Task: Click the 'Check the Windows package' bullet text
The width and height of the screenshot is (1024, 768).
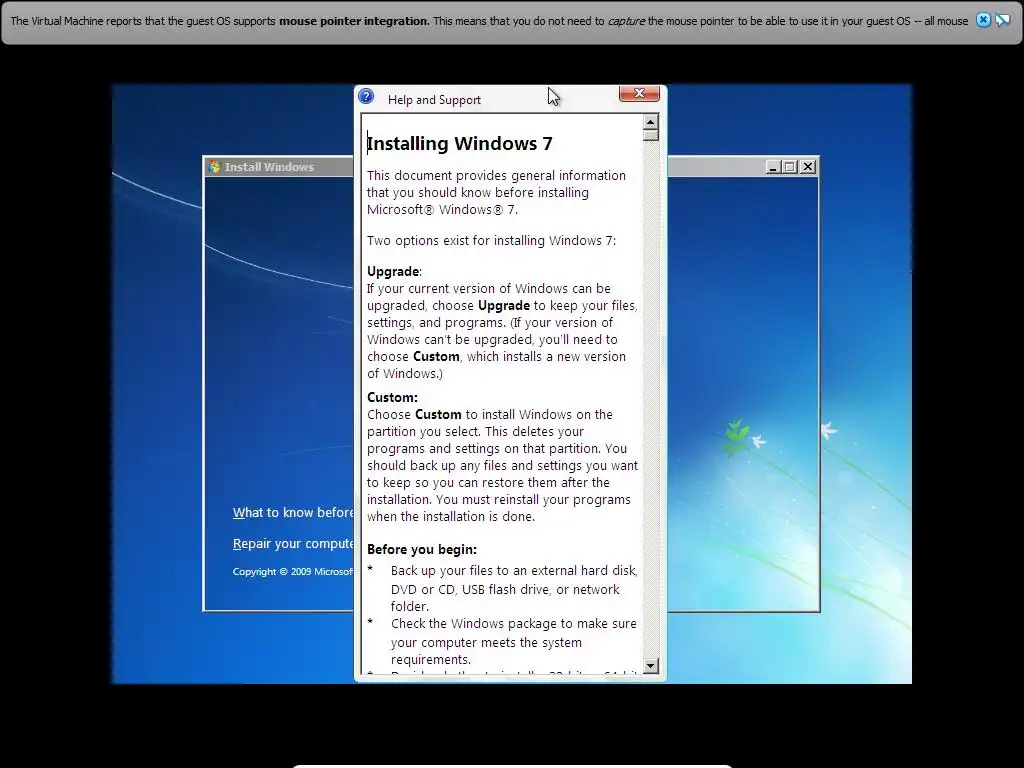Action: pos(513,641)
